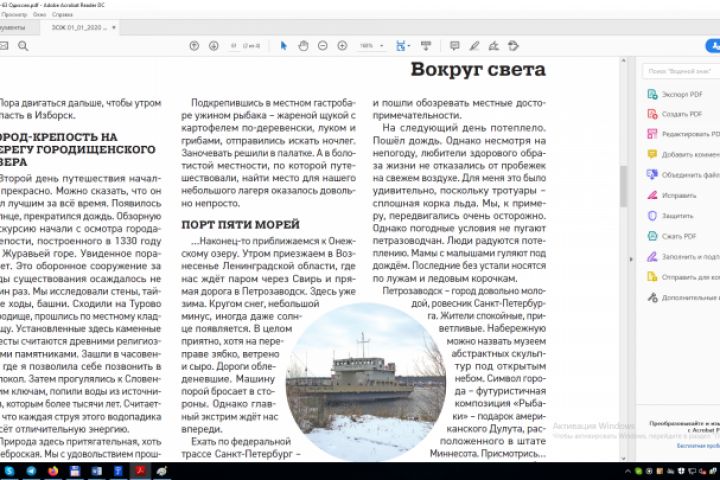Click the free trial link
Image resolution: width=720 pixels, height=480 pixels.
pyautogui.click(x=698, y=446)
